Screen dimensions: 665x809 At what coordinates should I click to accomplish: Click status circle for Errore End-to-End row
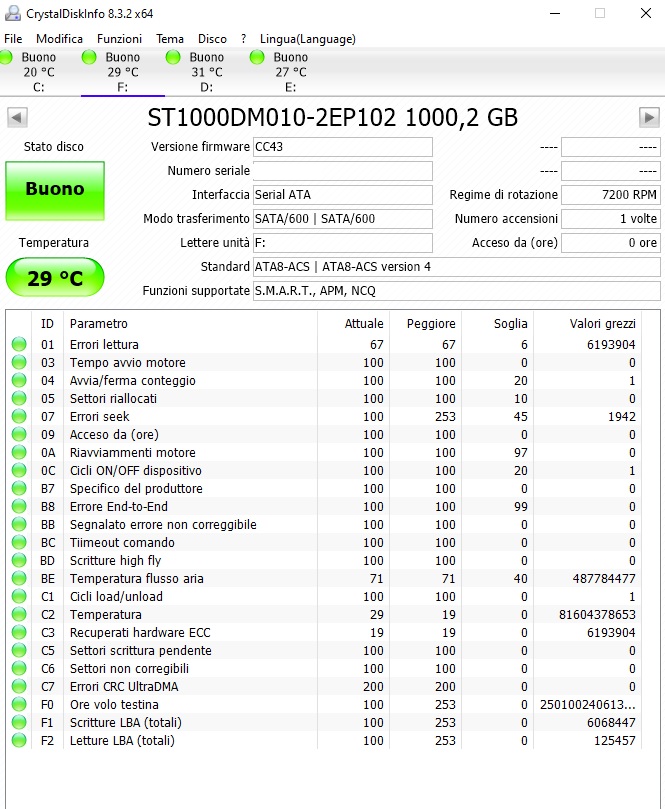tap(19, 506)
